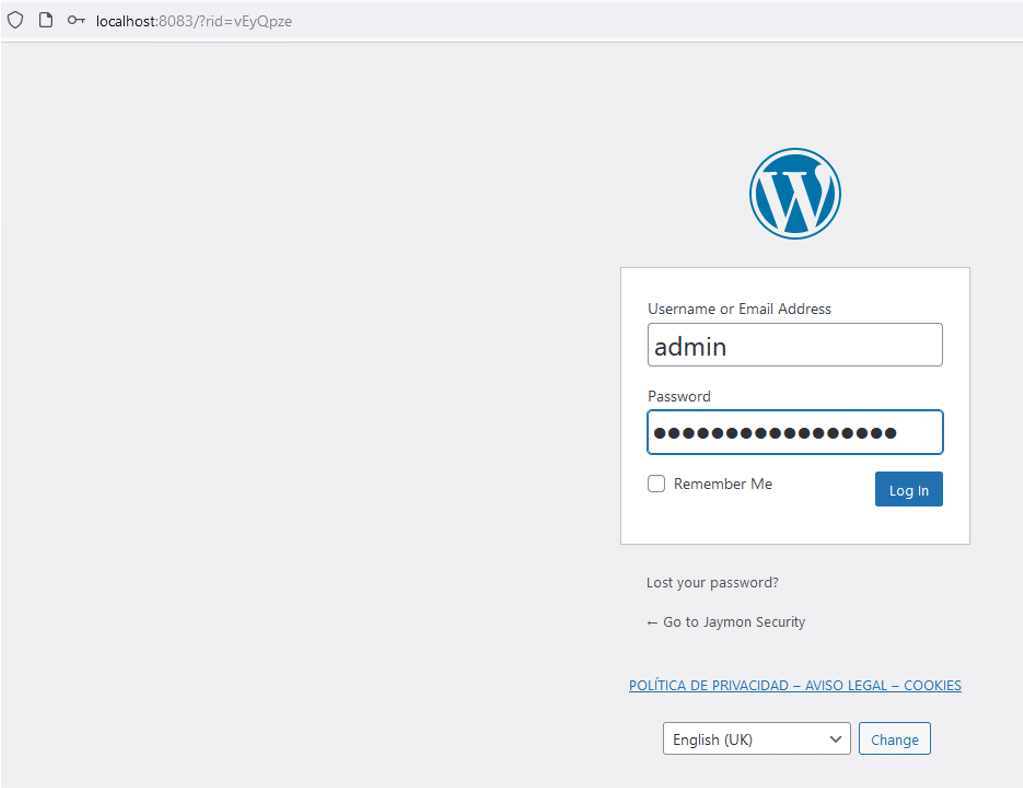The image size is (1023, 788).
Task: Click inside the Password field
Action: tap(795, 432)
